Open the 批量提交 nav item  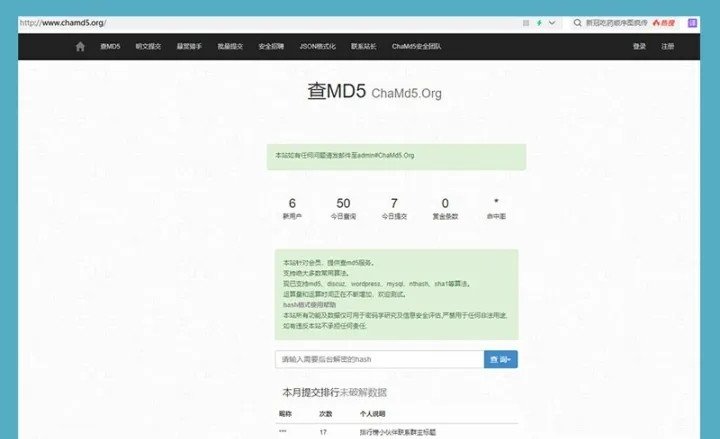tap(230, 46)
